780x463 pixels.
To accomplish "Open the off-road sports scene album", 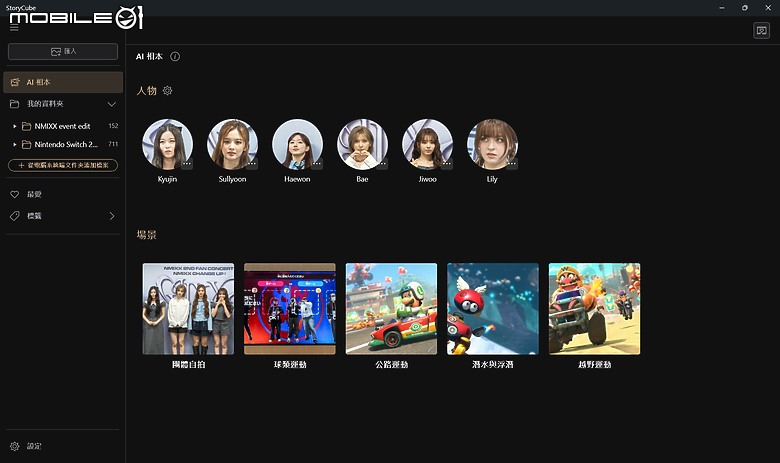I will coord(594,309).
